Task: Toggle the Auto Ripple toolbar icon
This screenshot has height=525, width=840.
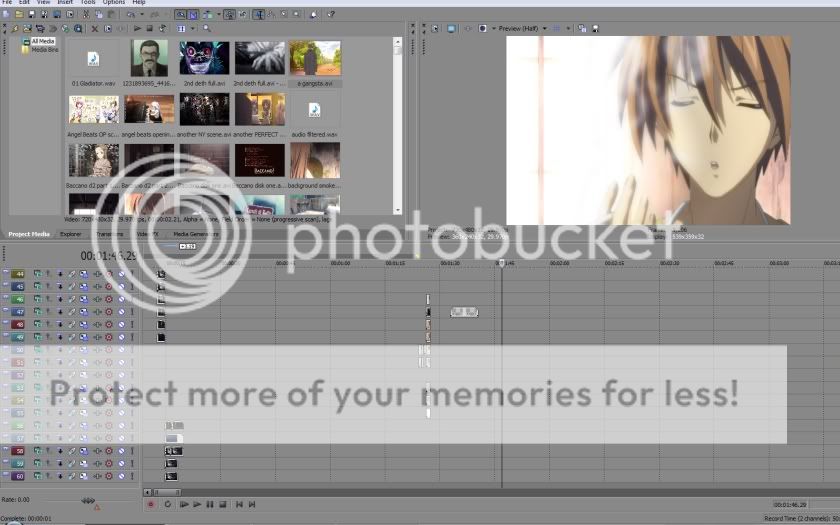Action: (x=207, y=14)
